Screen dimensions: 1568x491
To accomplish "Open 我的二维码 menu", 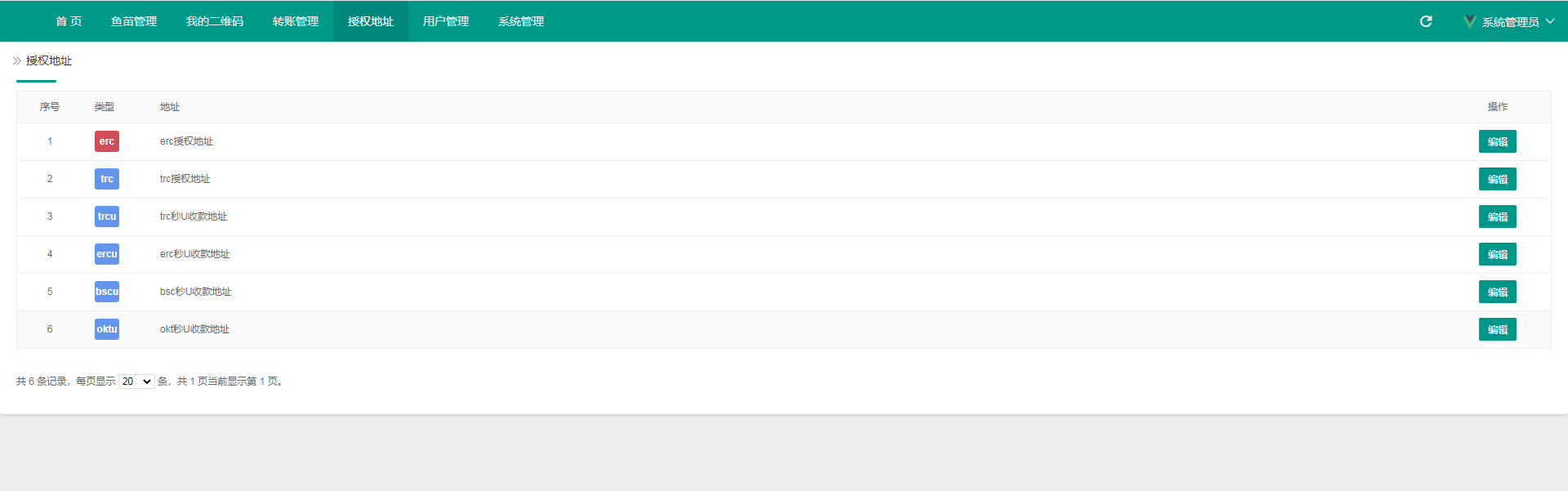I will pyautogui.click(x=215, y=21).
